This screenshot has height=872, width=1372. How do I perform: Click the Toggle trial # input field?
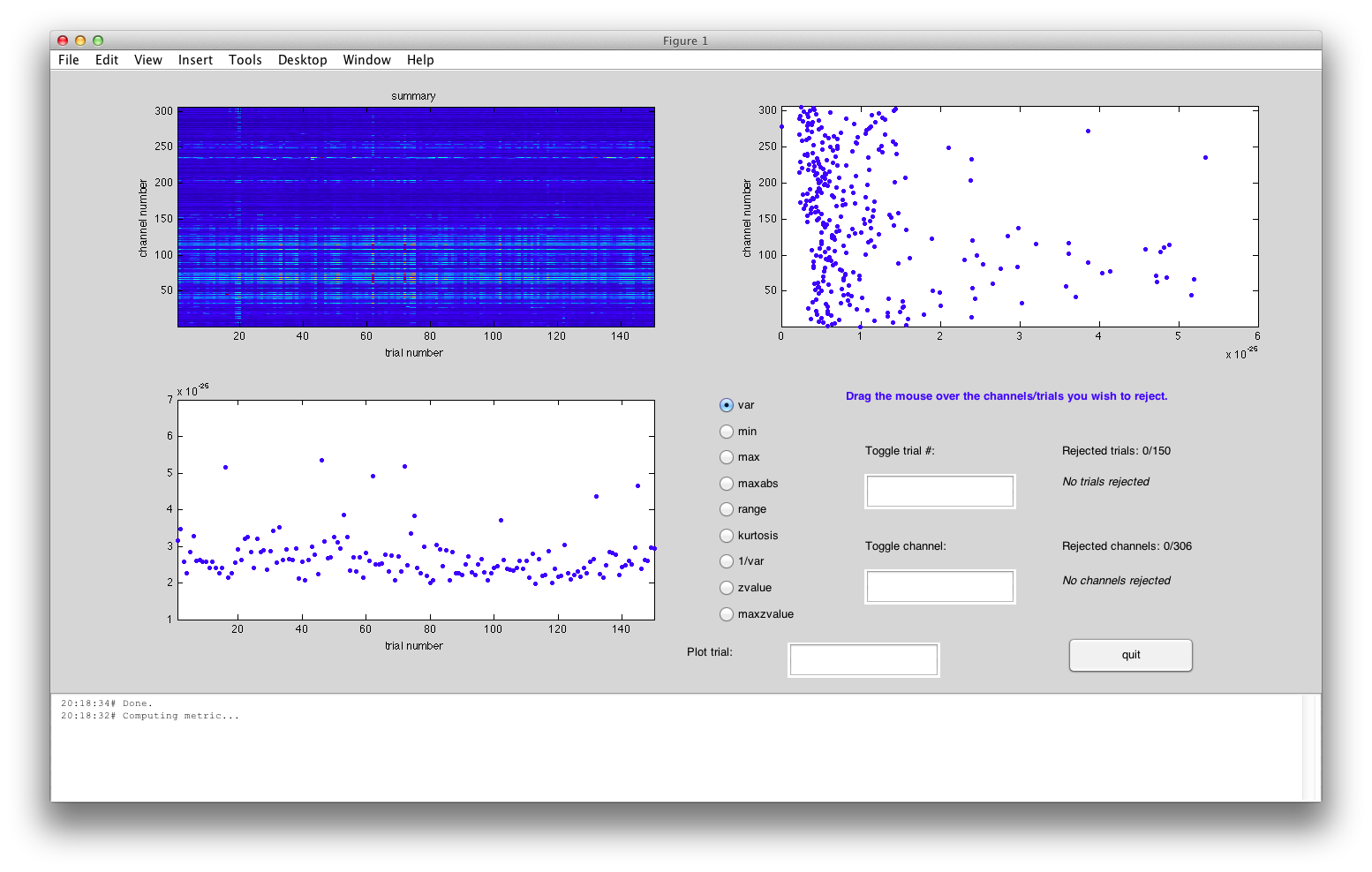pos(939,492)
